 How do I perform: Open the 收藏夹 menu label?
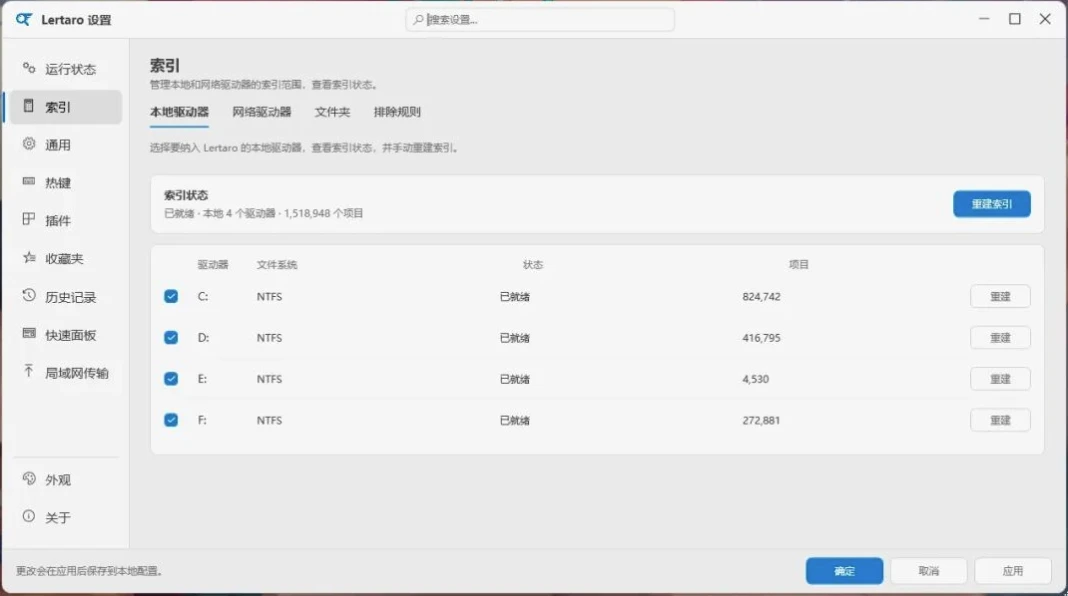coord(64,258)
